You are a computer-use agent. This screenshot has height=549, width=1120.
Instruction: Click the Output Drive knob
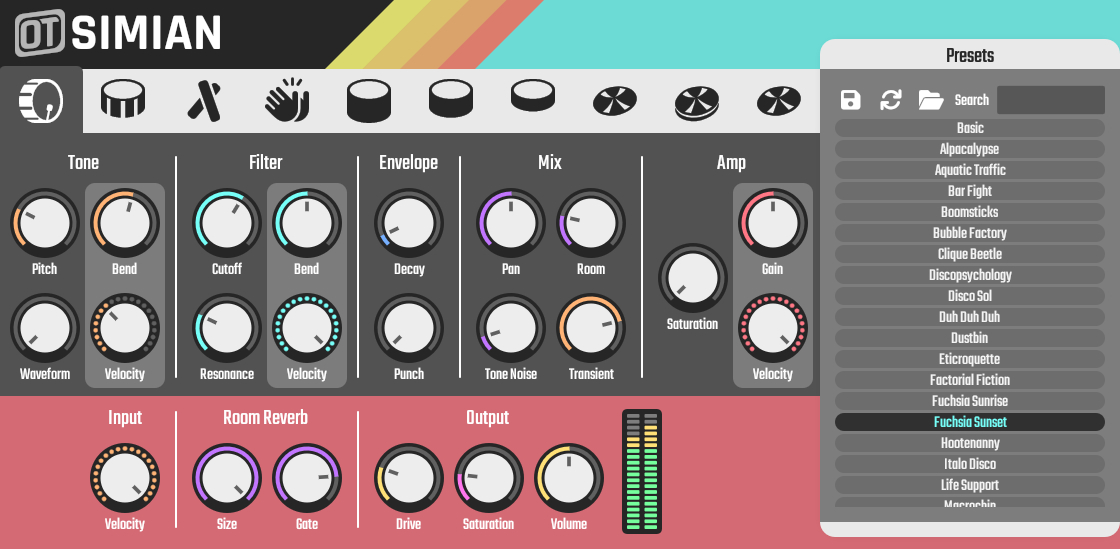(409, 478)
